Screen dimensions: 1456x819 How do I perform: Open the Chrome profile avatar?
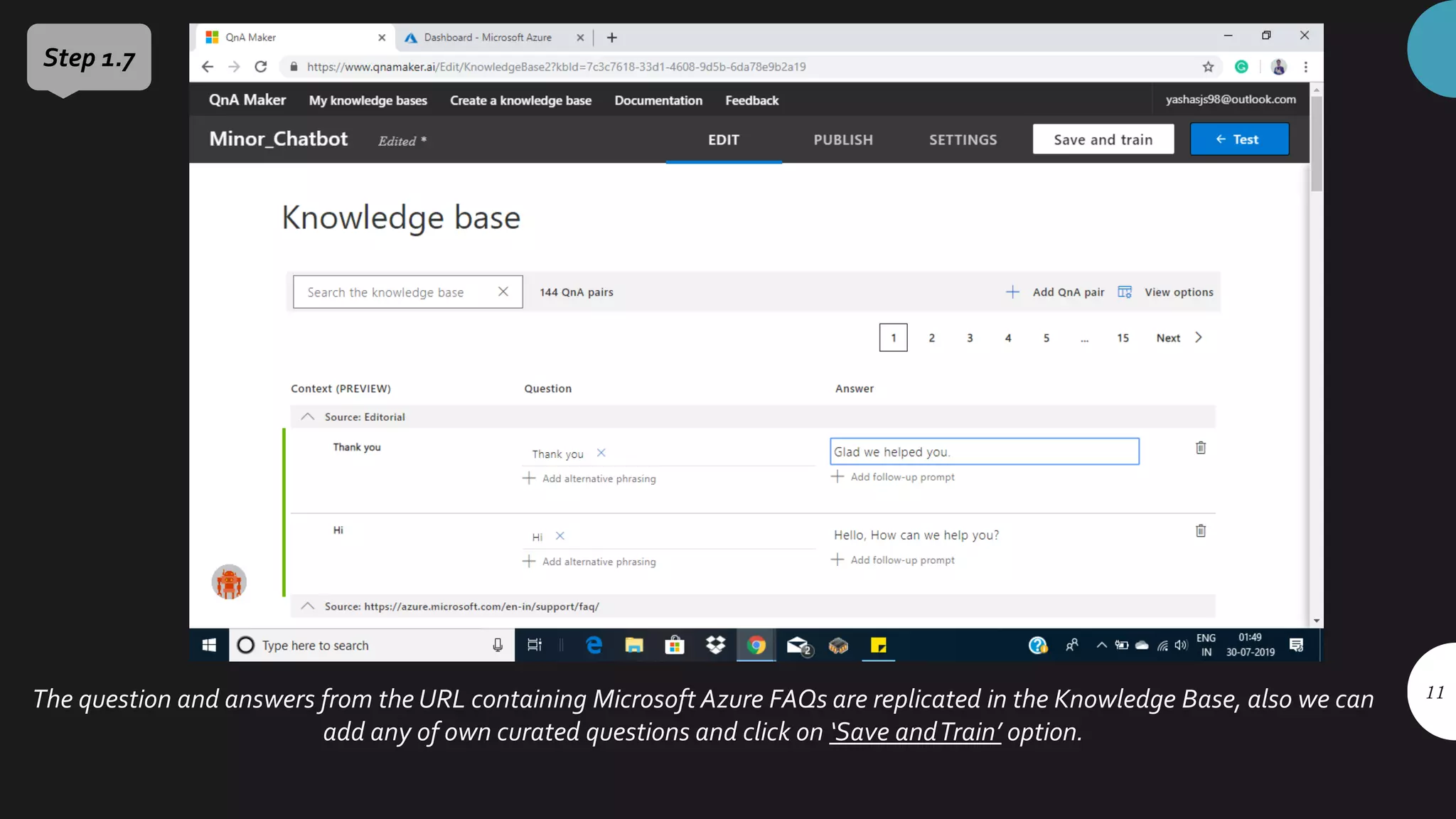1278,67
